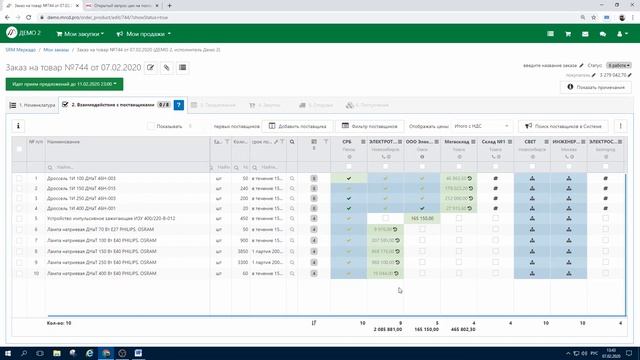Viewport: 640px width, 360px height.
Task: Expand the 'Мои закупки' menu
Action: (x=80, y=34)
